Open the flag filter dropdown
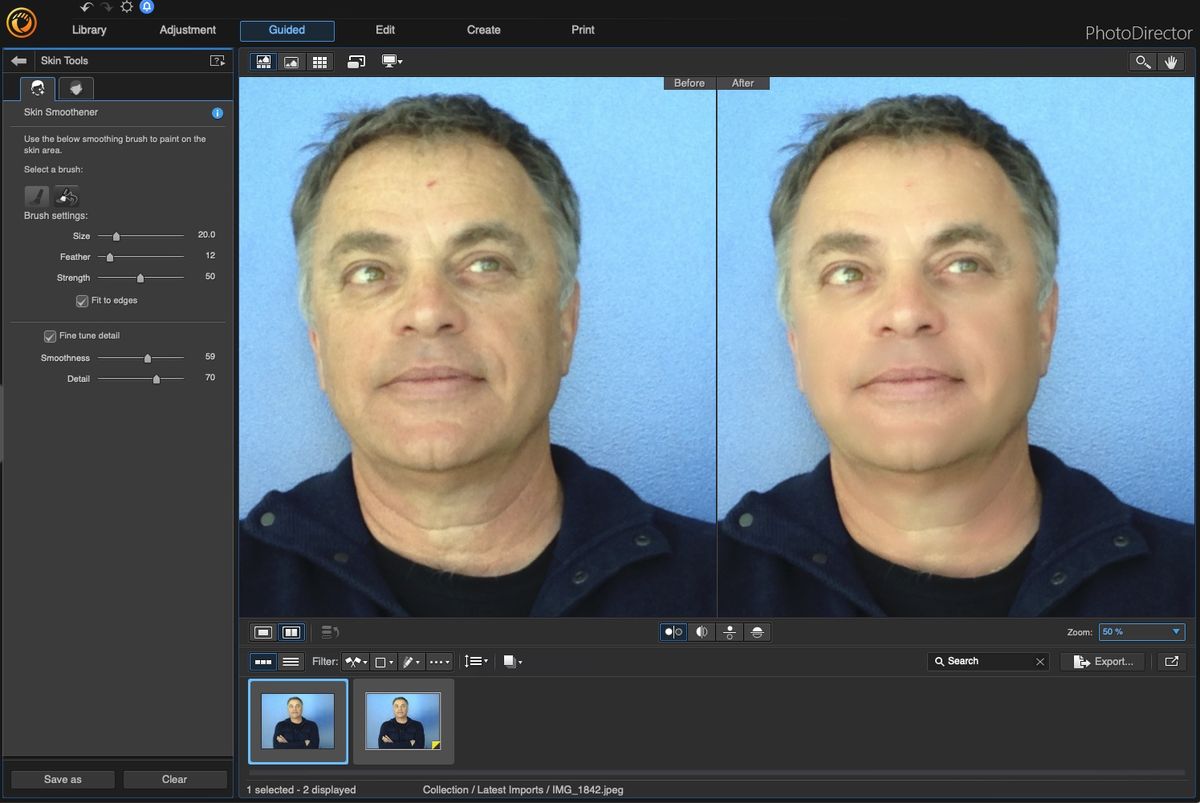Viewport: 1200px width, 803px height. pyautogui.click(x=355, y=661)
